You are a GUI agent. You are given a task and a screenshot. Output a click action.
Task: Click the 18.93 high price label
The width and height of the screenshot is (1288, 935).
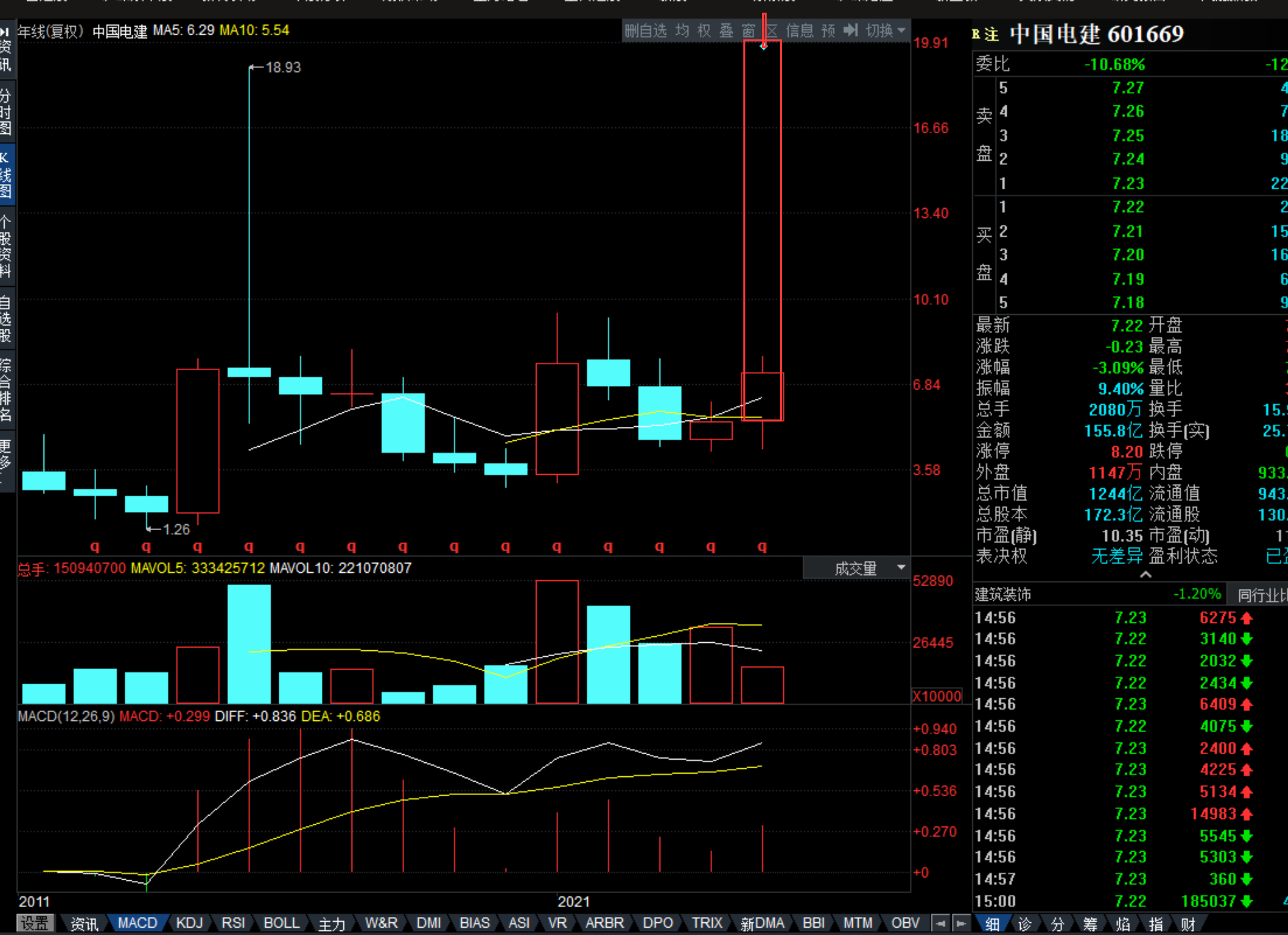(283, 67)
